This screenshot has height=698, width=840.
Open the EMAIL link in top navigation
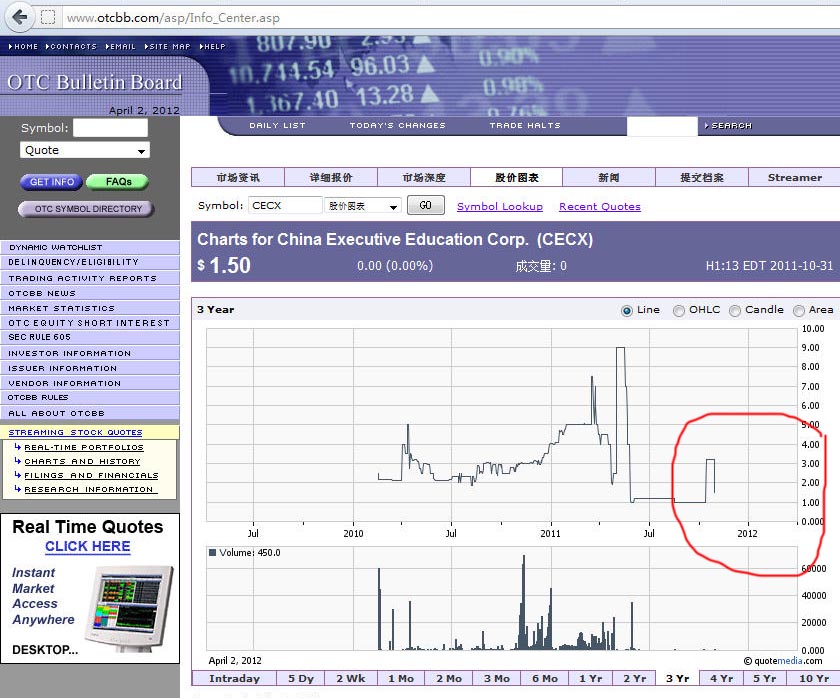tap(121, 47)
